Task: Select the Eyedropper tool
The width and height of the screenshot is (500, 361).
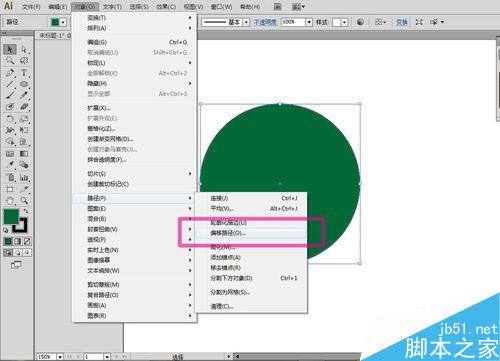Action: (x=10, y=165)
